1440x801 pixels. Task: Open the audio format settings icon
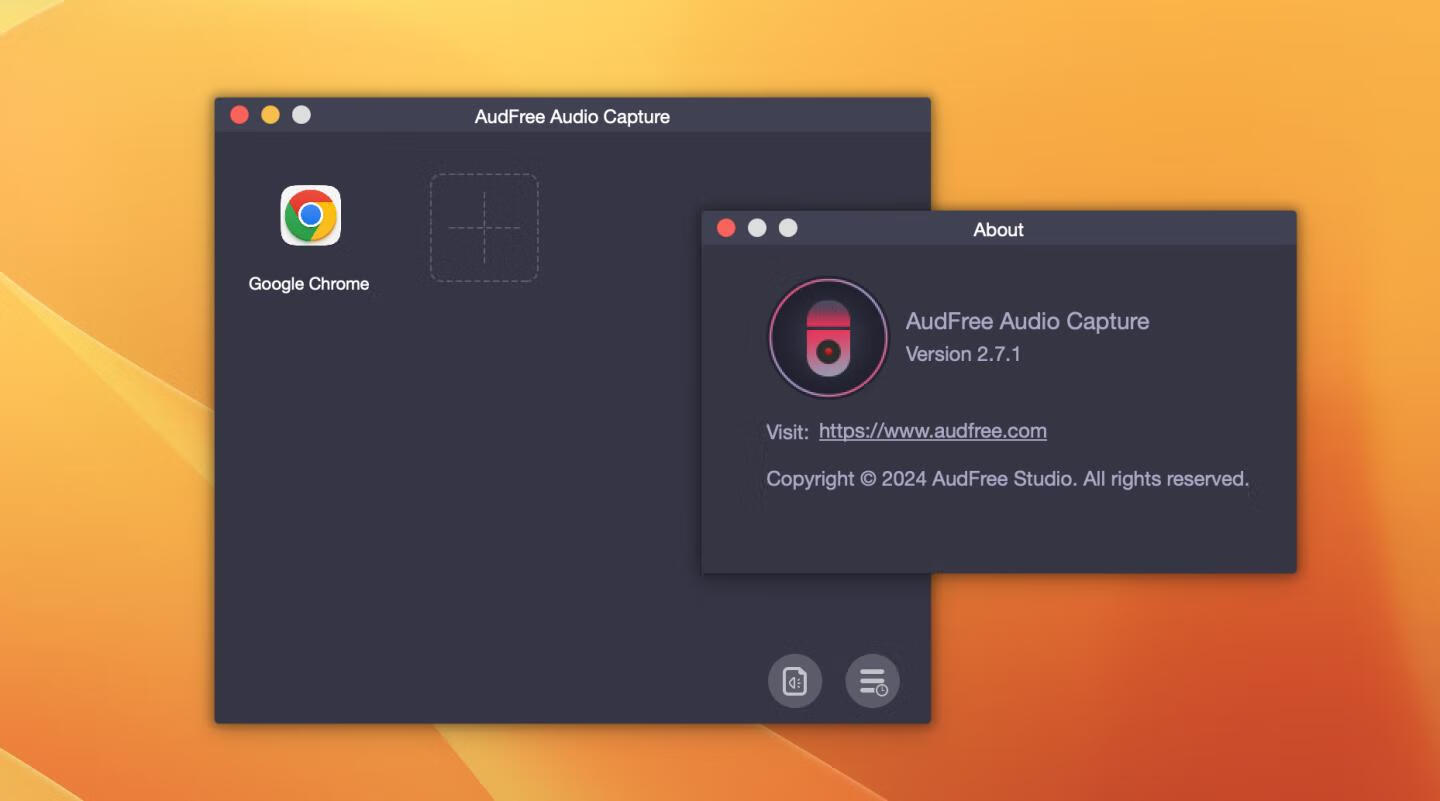tap(795, 681)
